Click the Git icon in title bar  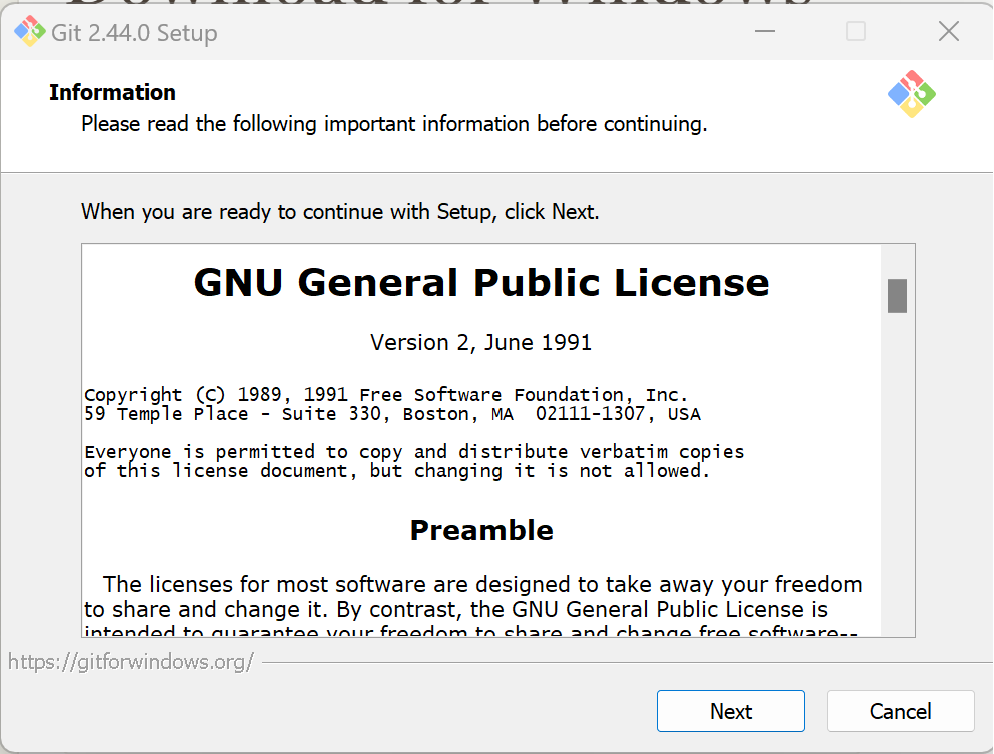pos(29,32)
